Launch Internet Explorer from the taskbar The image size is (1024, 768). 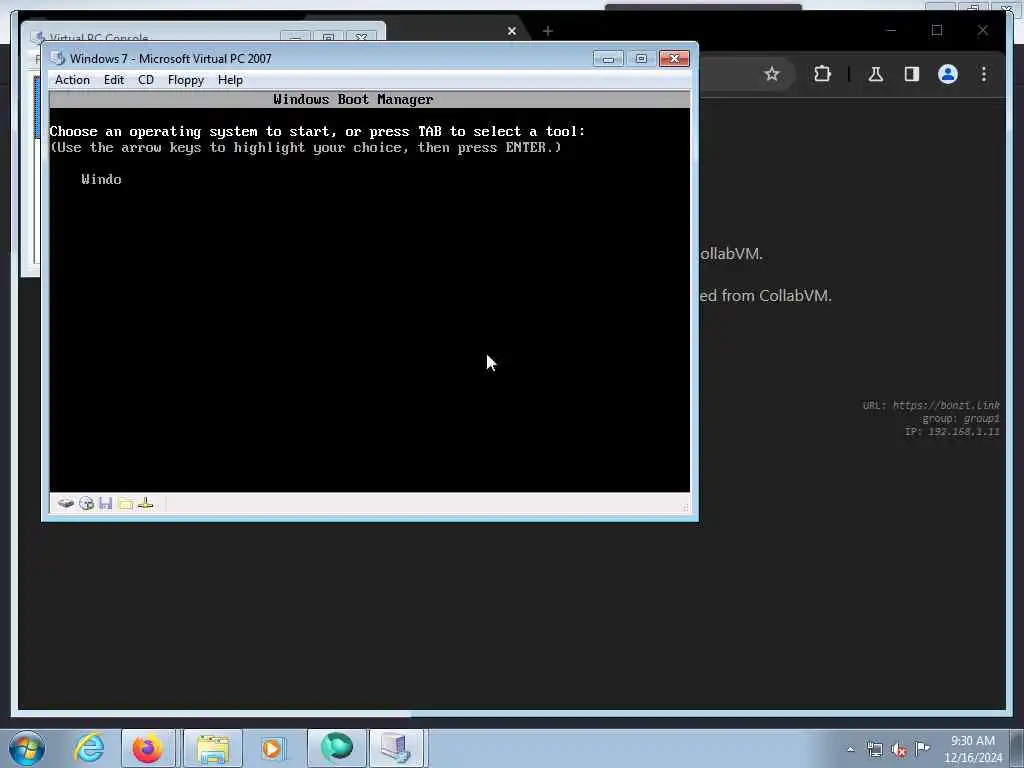point(89,748)
